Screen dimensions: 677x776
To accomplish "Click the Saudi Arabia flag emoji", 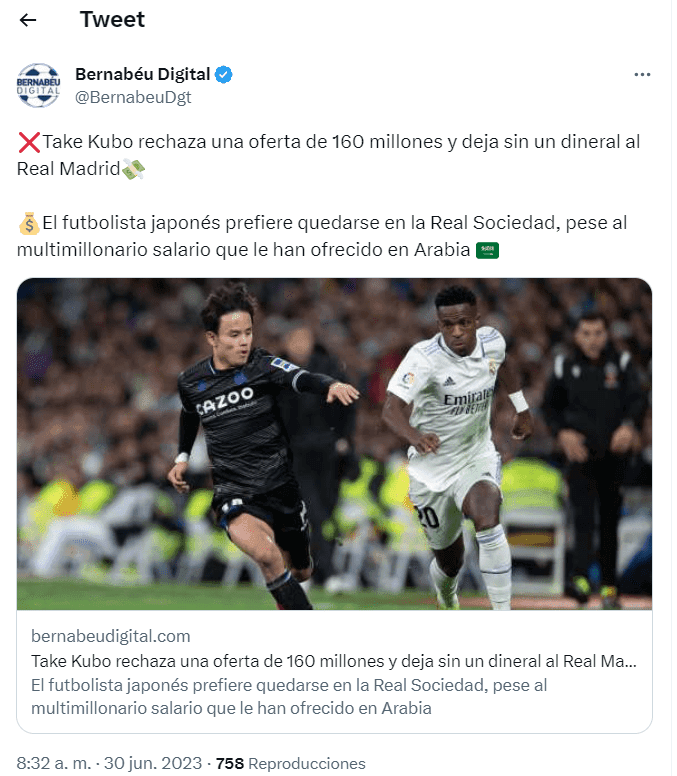I will pos(487,250).
